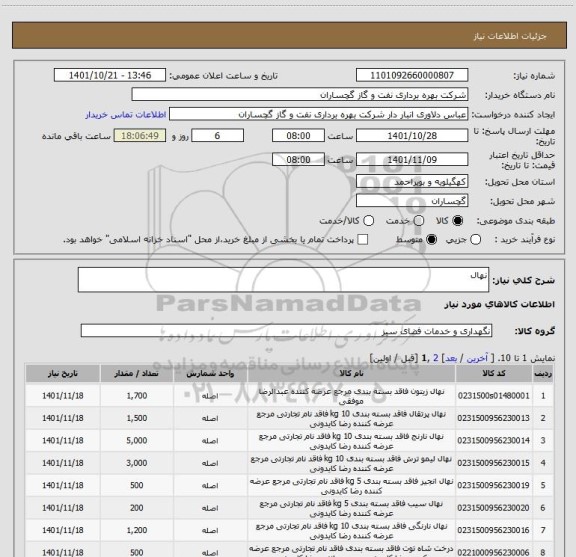The width and height of the screenshot is (576, 557).
Task: Select the خدمت radio button
Action: pyautogui.click(x=419, y=221)
